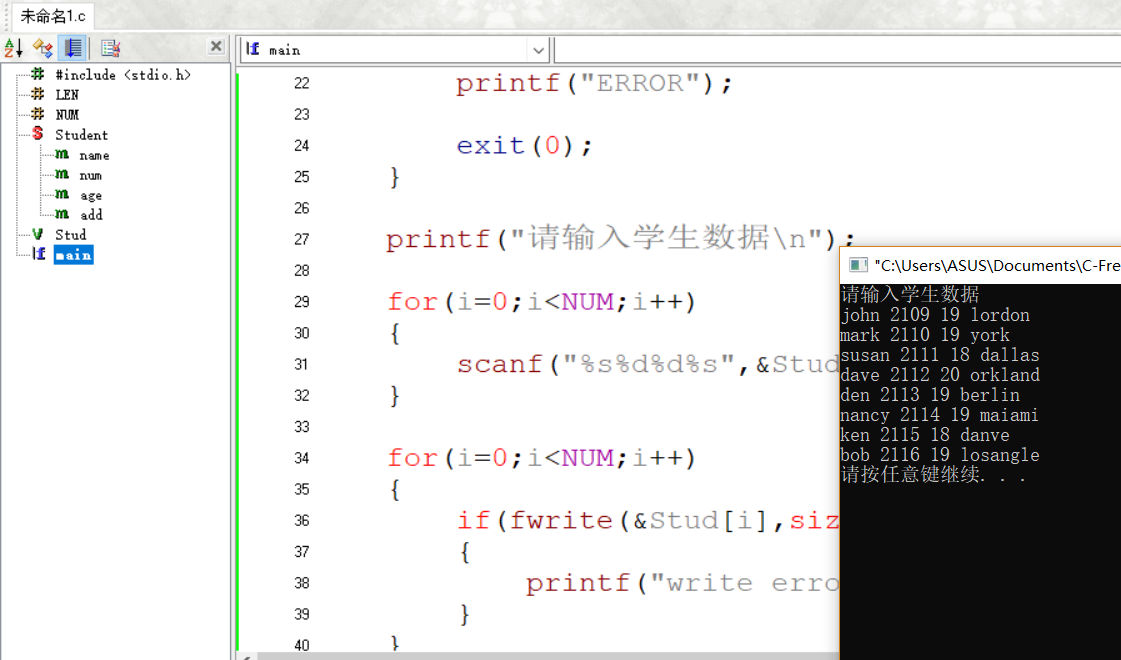Open the main function navigation dropdown
The width and height of the screenshot is (1121, 660).
coord(537,50)
